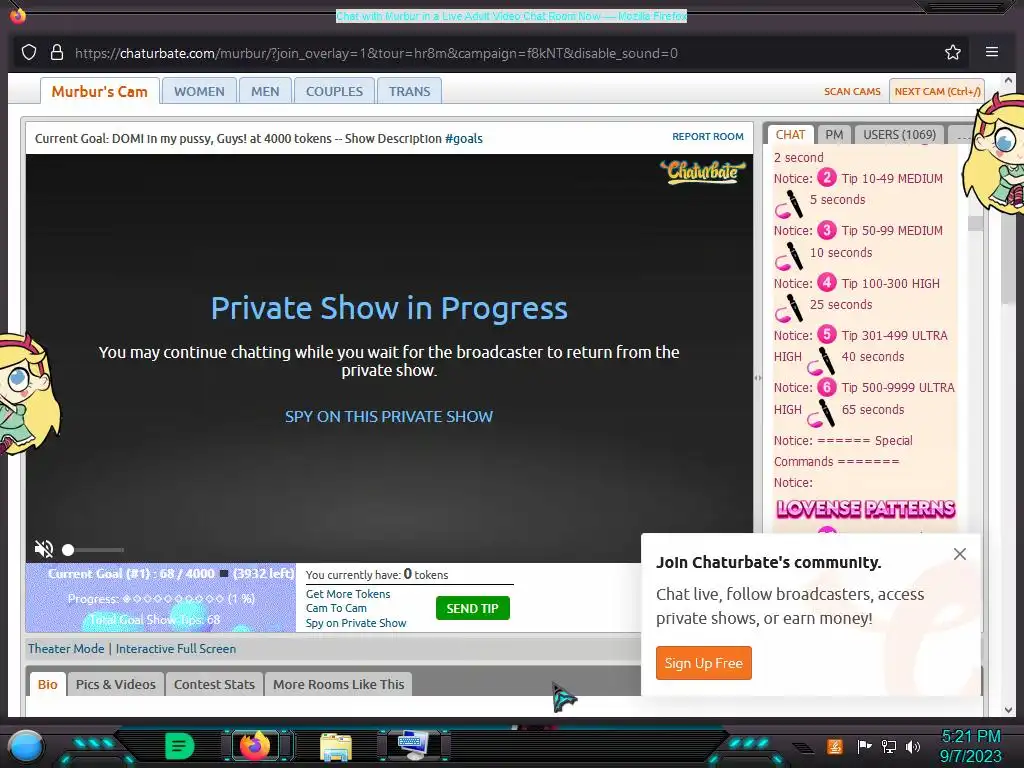
Task: Open the Contest Stats tab
Action: click(x=214, y=684)
